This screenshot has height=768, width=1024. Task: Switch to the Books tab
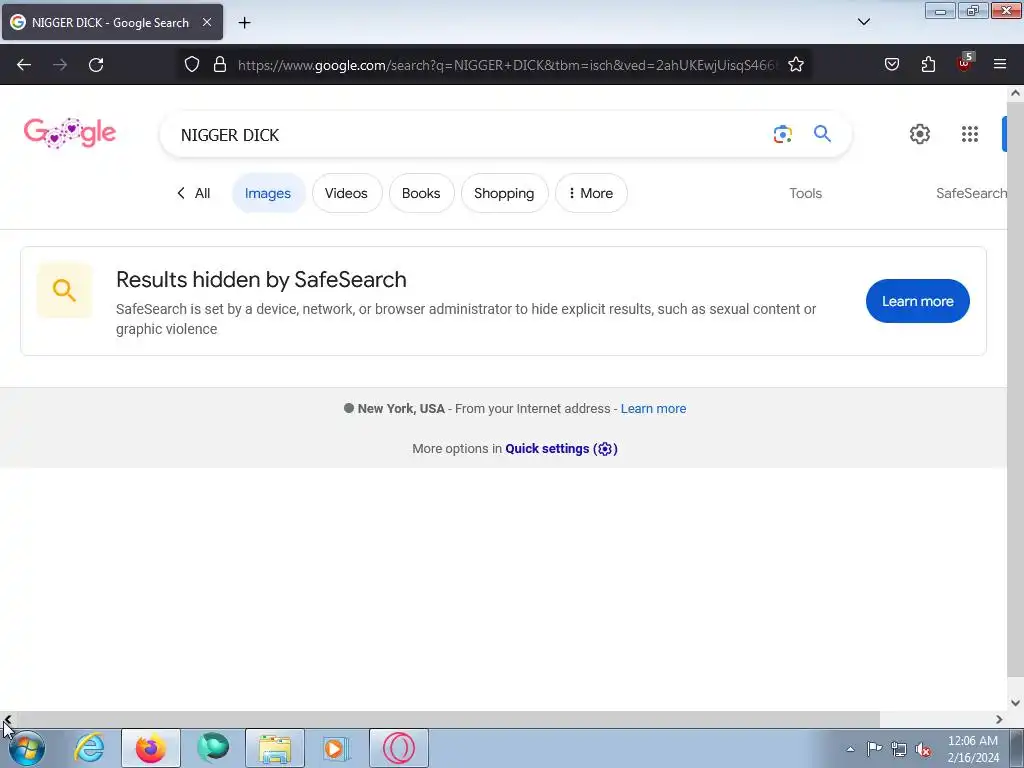(421, 193)
